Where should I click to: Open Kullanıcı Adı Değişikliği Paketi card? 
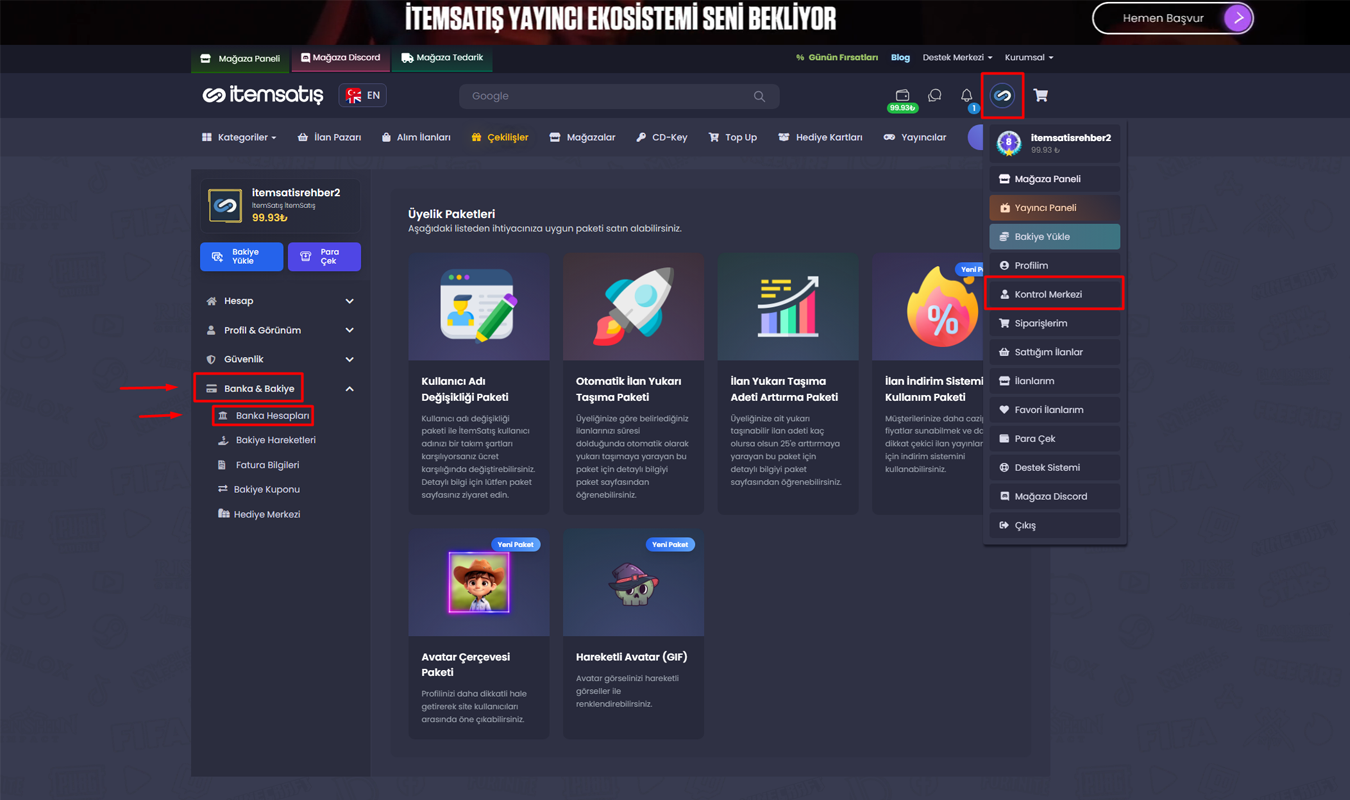click(479, 384)
